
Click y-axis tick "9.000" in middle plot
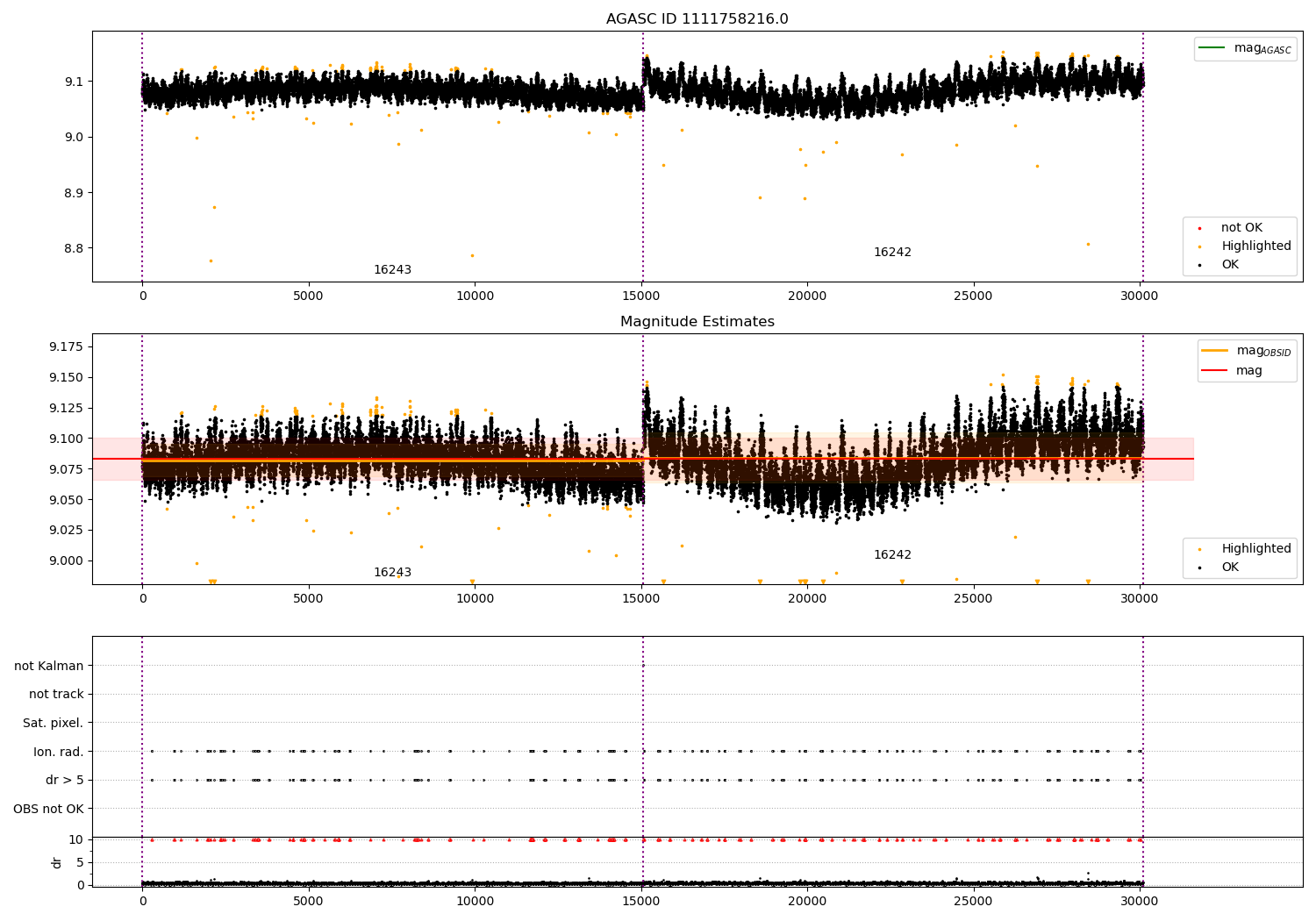click(67, 560)
